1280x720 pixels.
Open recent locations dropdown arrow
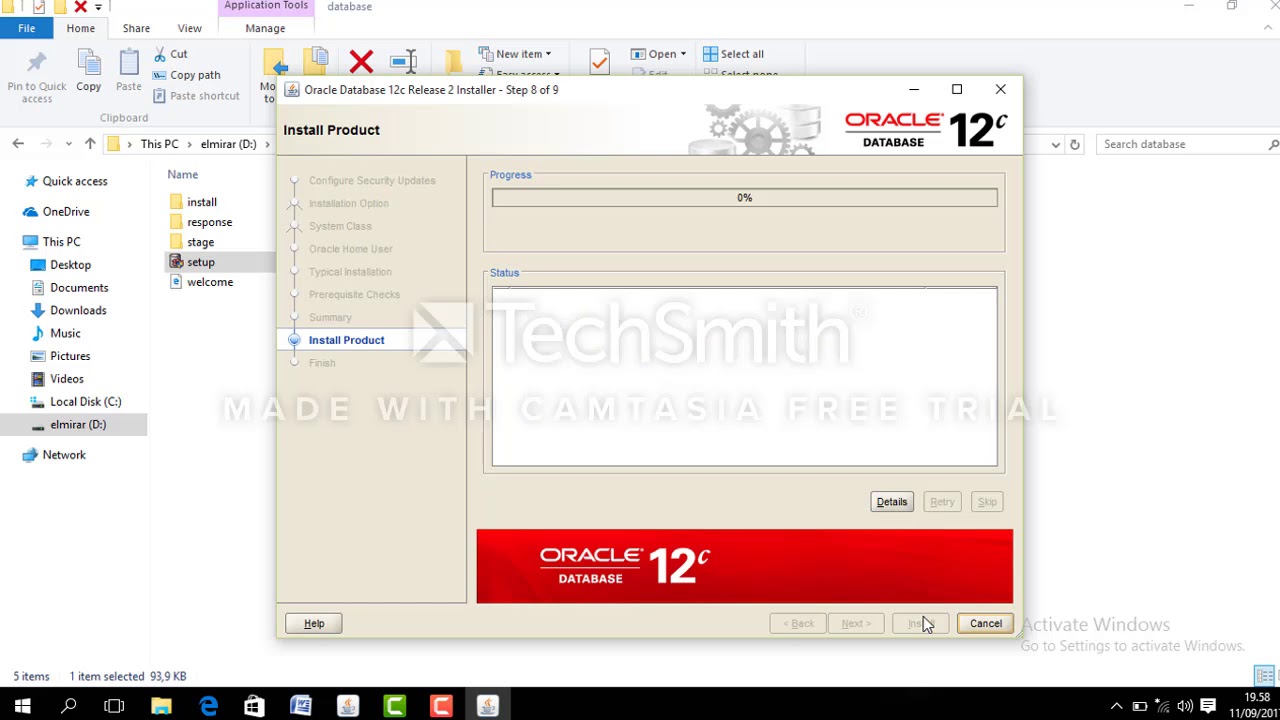(x=69, y=144)
